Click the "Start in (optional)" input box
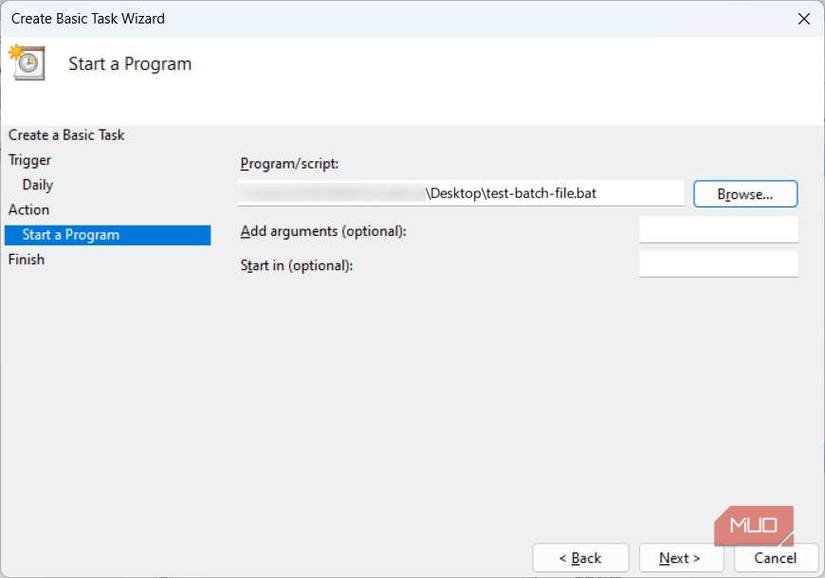Image resolution: width=825 pixels, height=578 pixels. [x=716, y=264]
